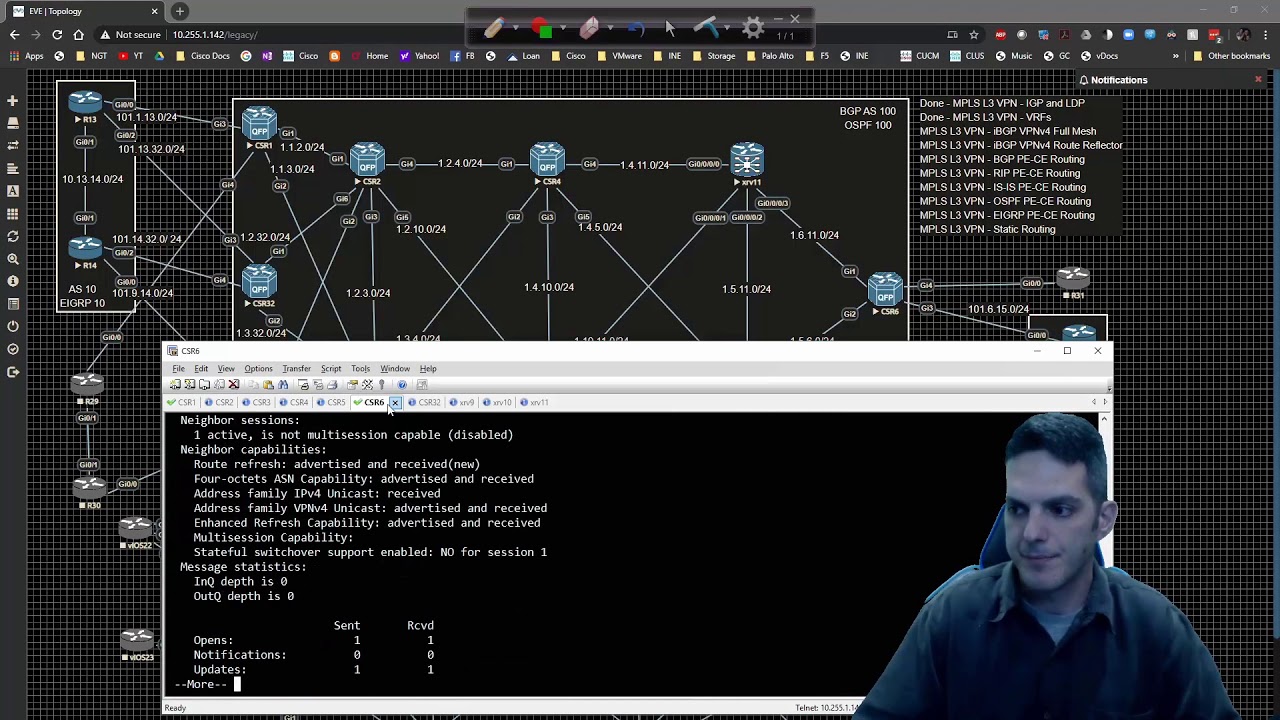Switch to the xrv9 session tab
Screen dimensions: 1280x720
coord(462,402)
